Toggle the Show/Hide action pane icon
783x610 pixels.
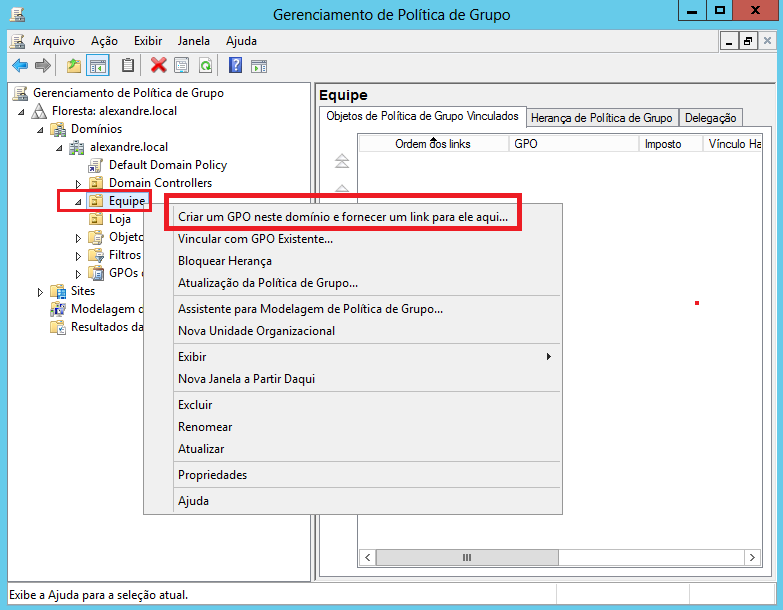pos(259,66)
